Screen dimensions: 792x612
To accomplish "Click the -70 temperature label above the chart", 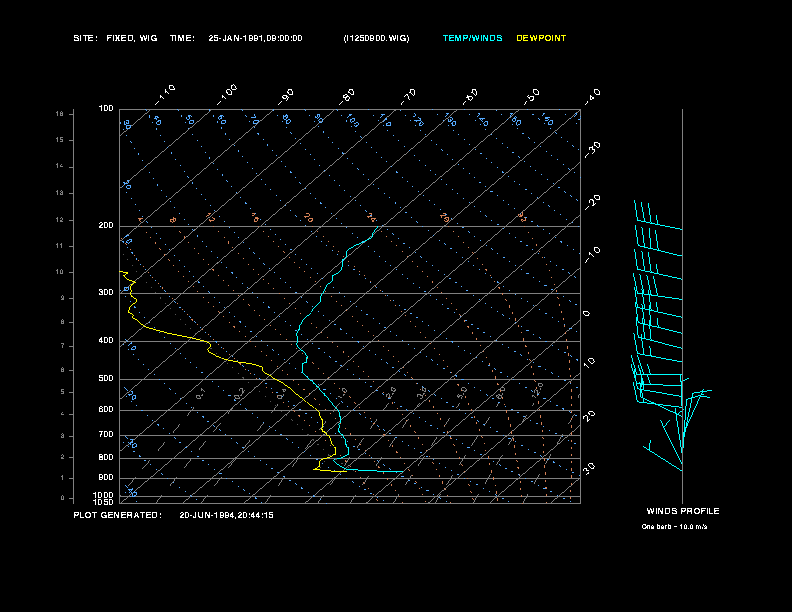I will click(x=409, y=96).
